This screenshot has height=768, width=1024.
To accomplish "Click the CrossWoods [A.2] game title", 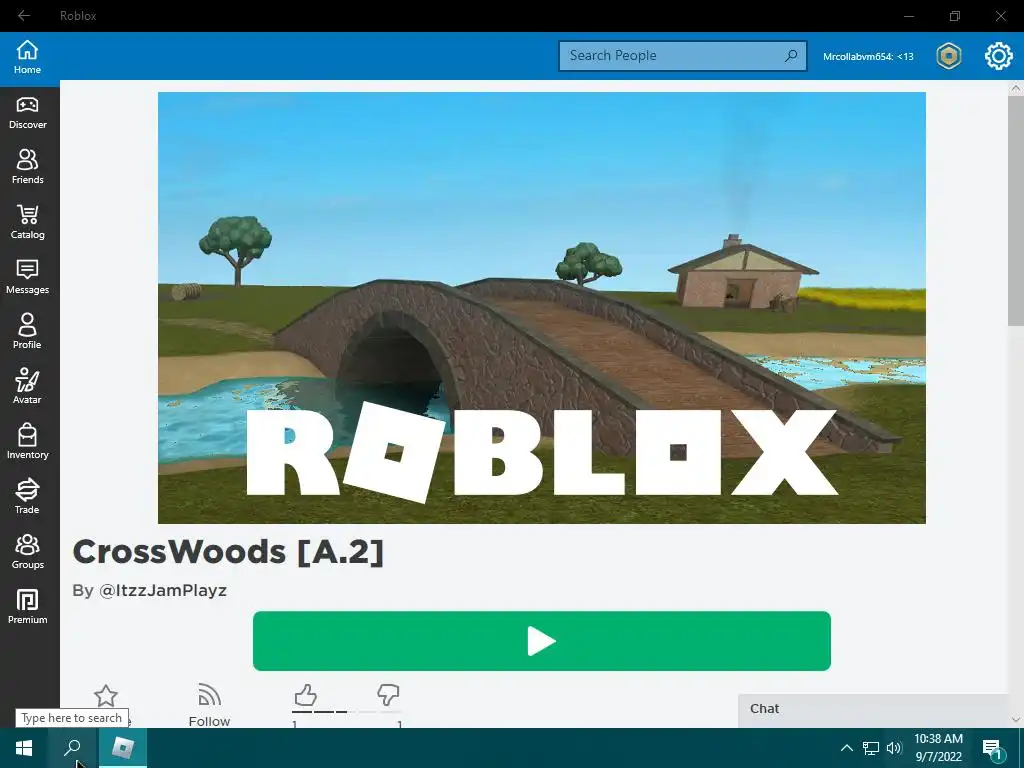I will tap(228, 552).
